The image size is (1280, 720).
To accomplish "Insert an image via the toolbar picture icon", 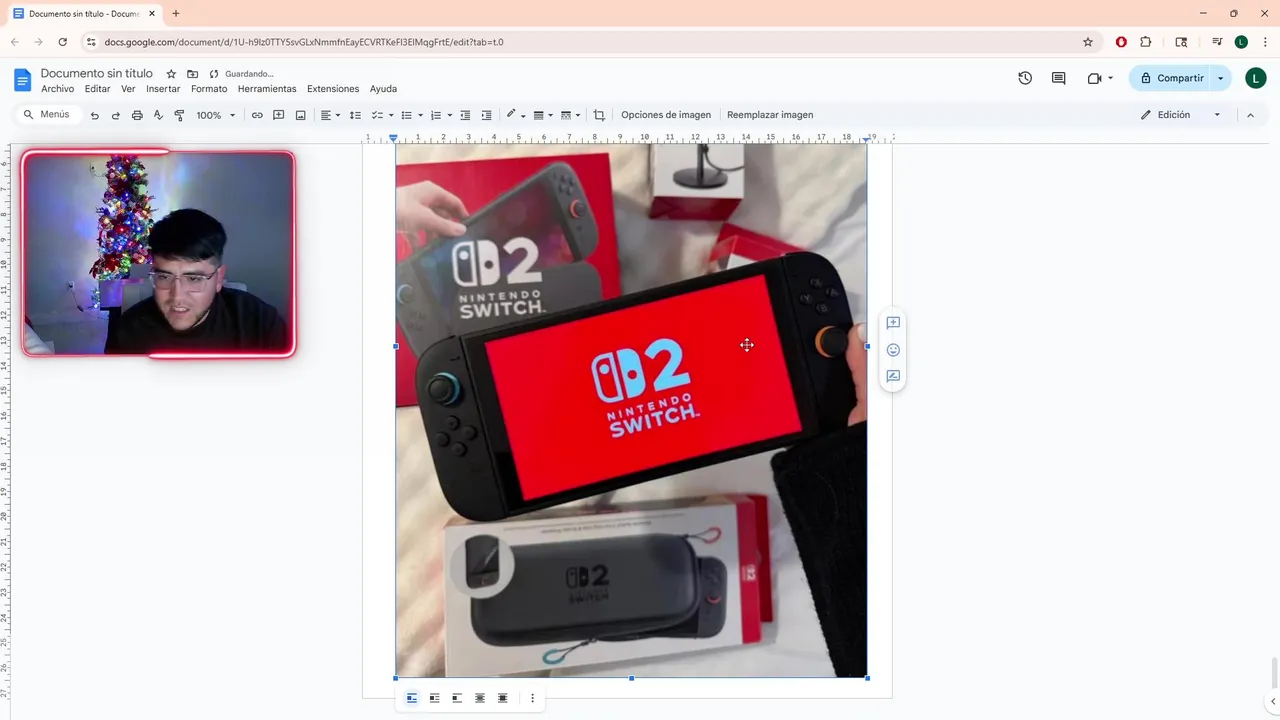I will tap(300, 115).
